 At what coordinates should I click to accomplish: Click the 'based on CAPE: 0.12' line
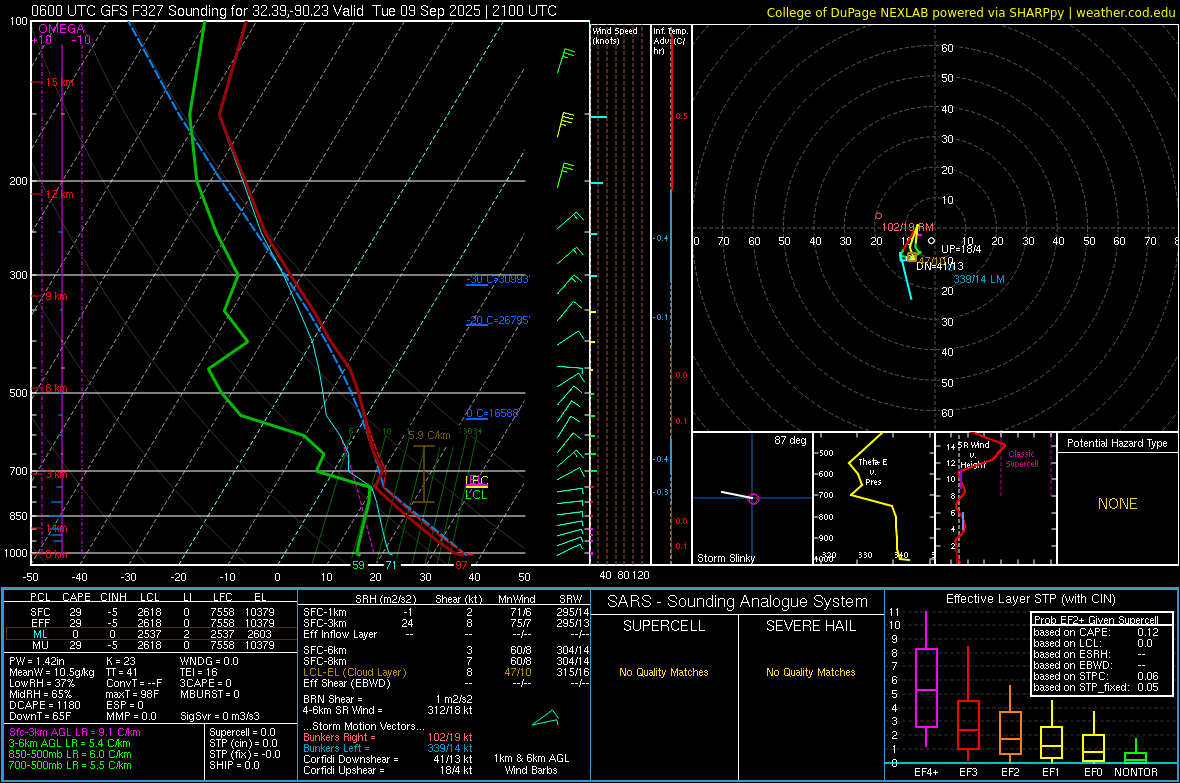[x=1096, y=632]
